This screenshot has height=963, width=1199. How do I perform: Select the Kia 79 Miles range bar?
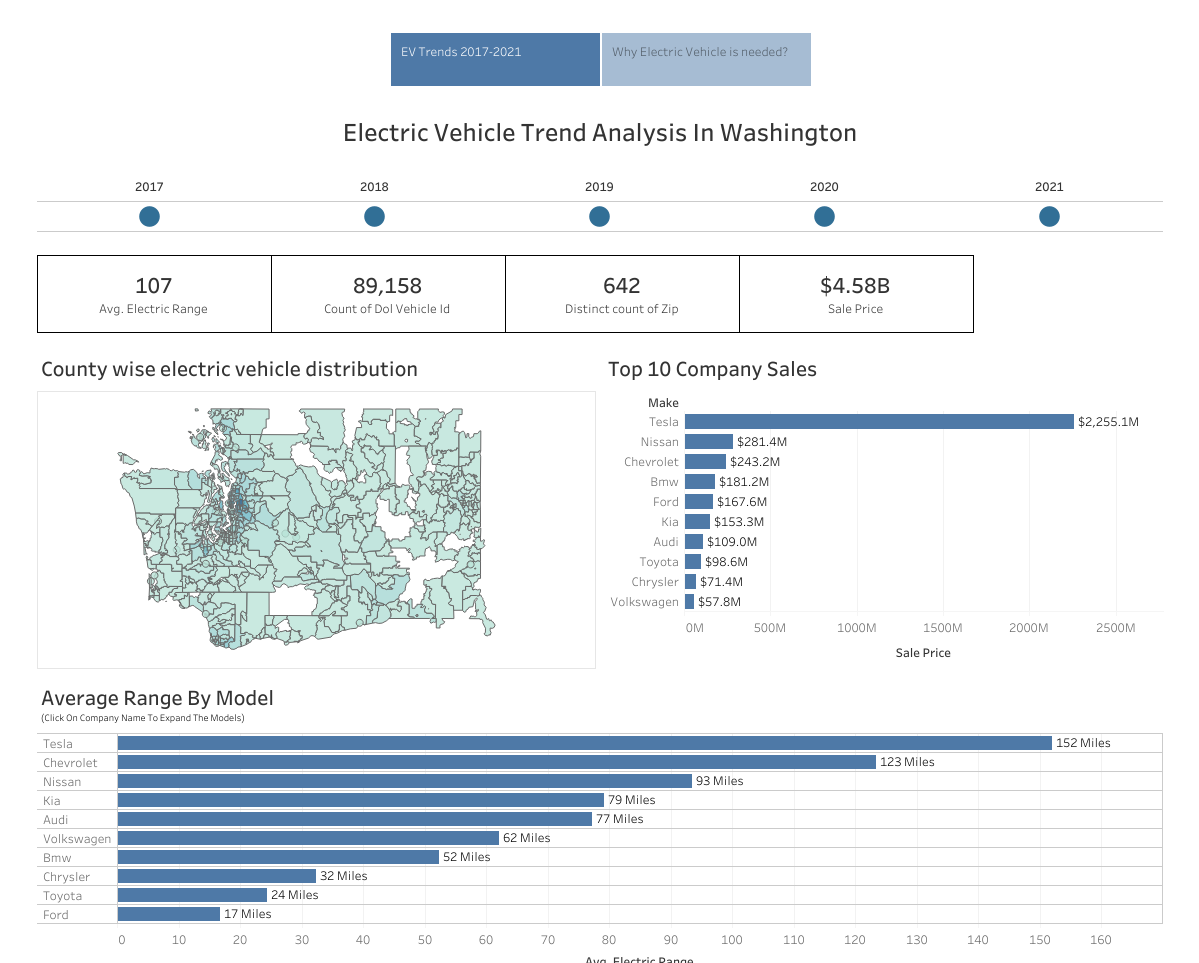click(x=361, y=800)
